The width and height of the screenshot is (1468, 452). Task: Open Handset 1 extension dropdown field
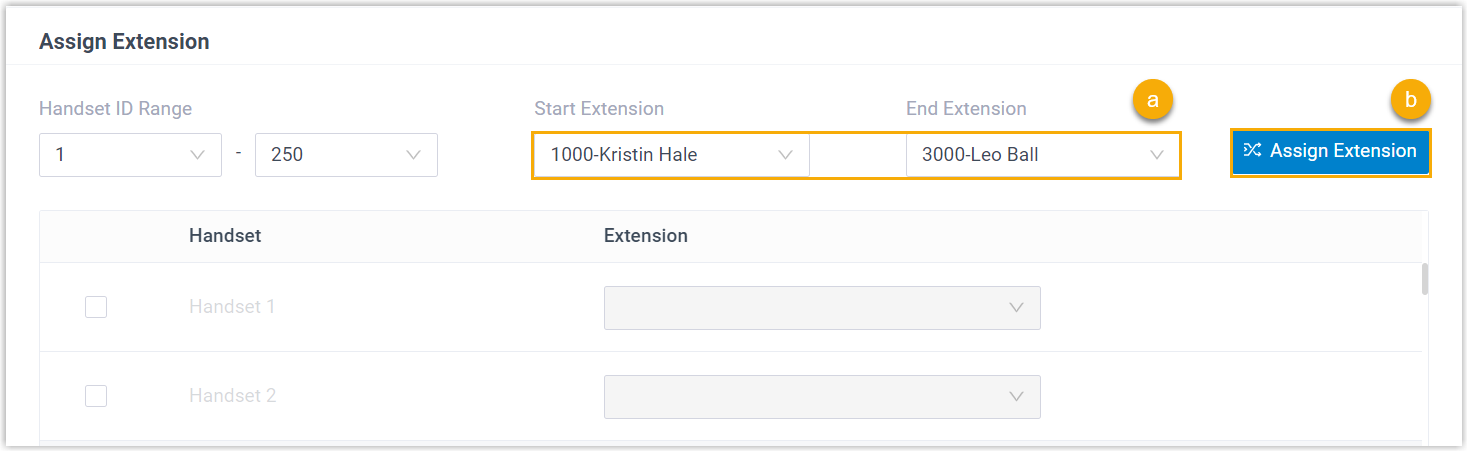[820, 307]
